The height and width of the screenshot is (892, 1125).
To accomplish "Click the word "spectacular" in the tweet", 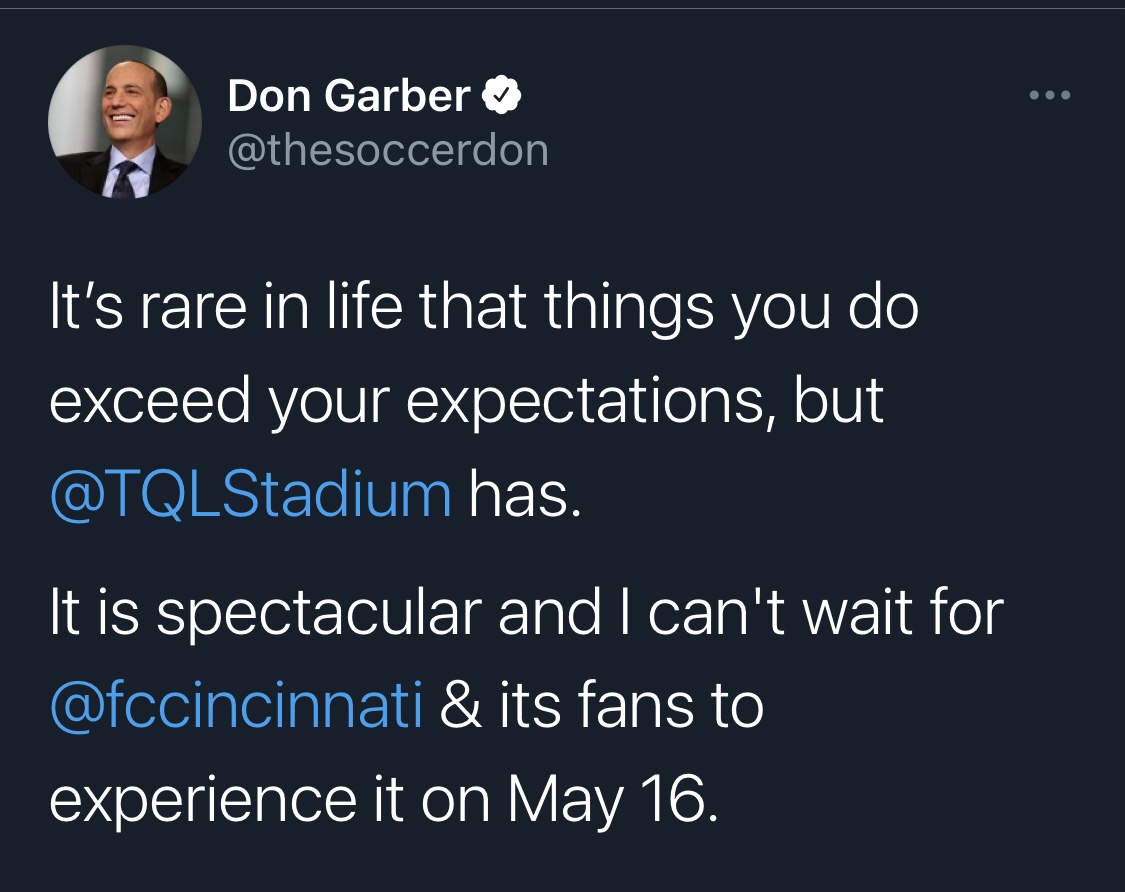I will 319,614.
